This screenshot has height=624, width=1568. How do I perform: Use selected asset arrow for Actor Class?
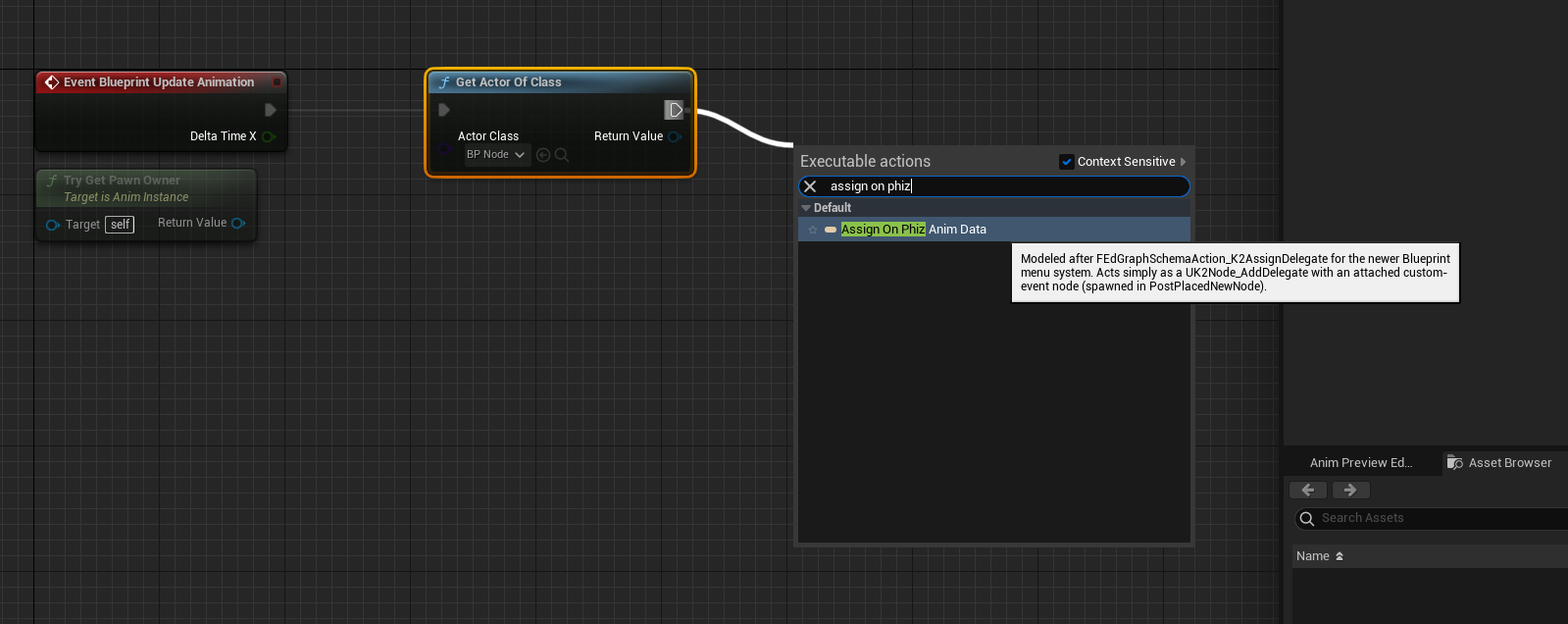tap(543, 155)
